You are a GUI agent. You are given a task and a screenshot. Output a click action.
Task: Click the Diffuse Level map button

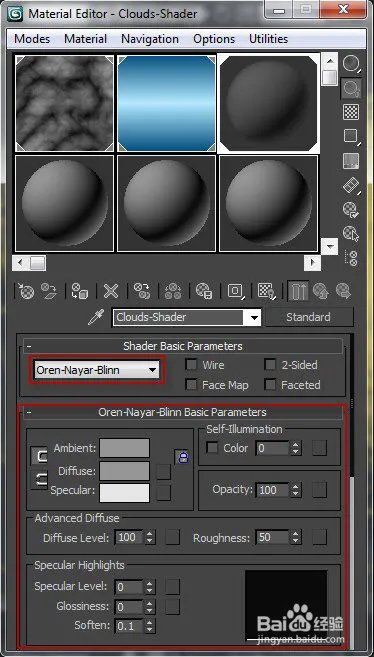[x=173, y=537]
